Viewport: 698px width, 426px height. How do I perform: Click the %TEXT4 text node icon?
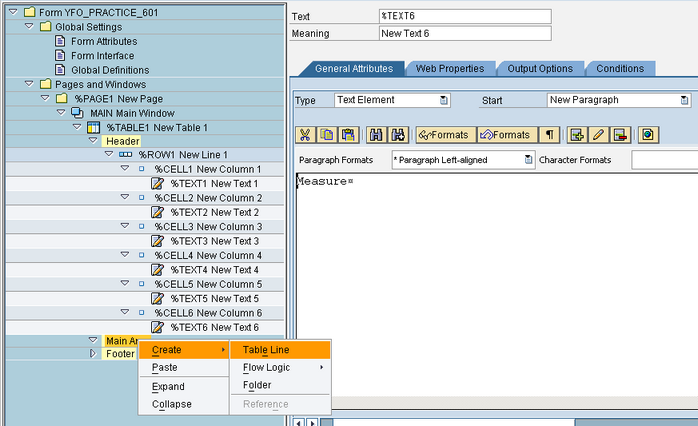point(157,270)
